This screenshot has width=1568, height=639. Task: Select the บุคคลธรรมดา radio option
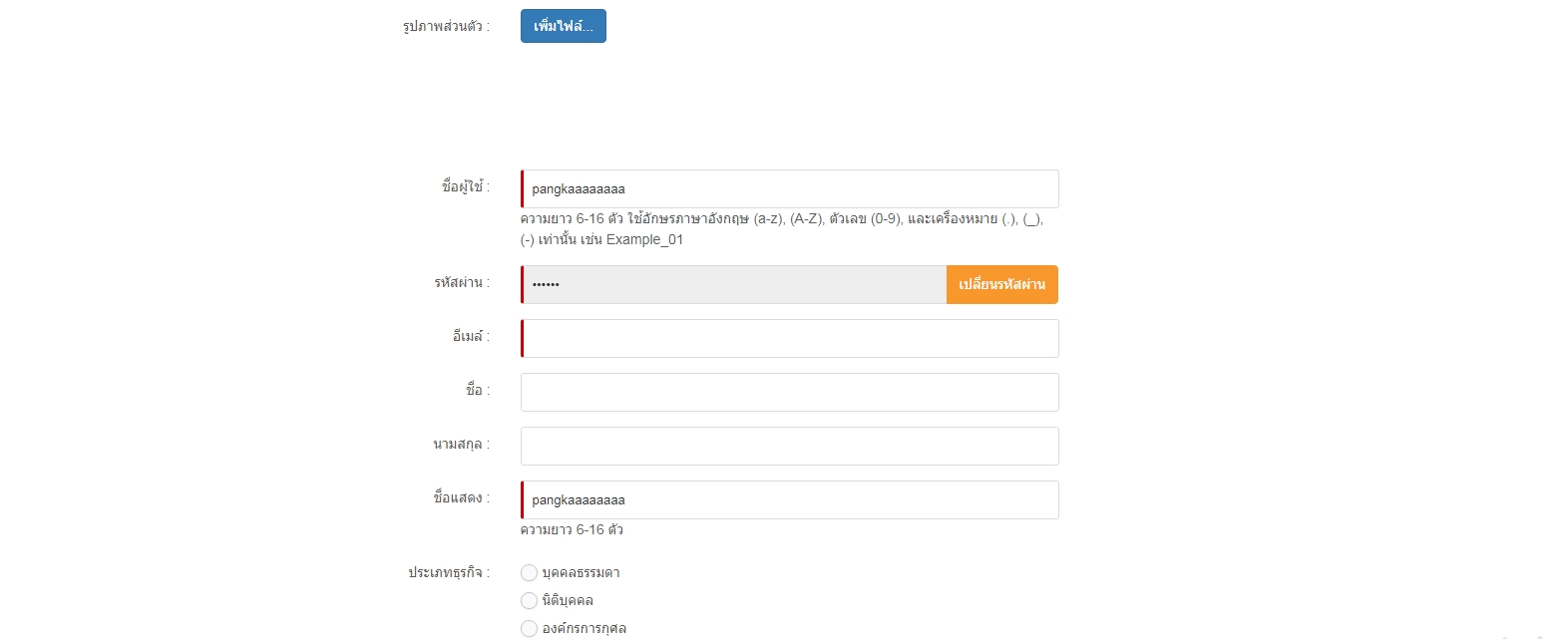click(x=530, y=572)
